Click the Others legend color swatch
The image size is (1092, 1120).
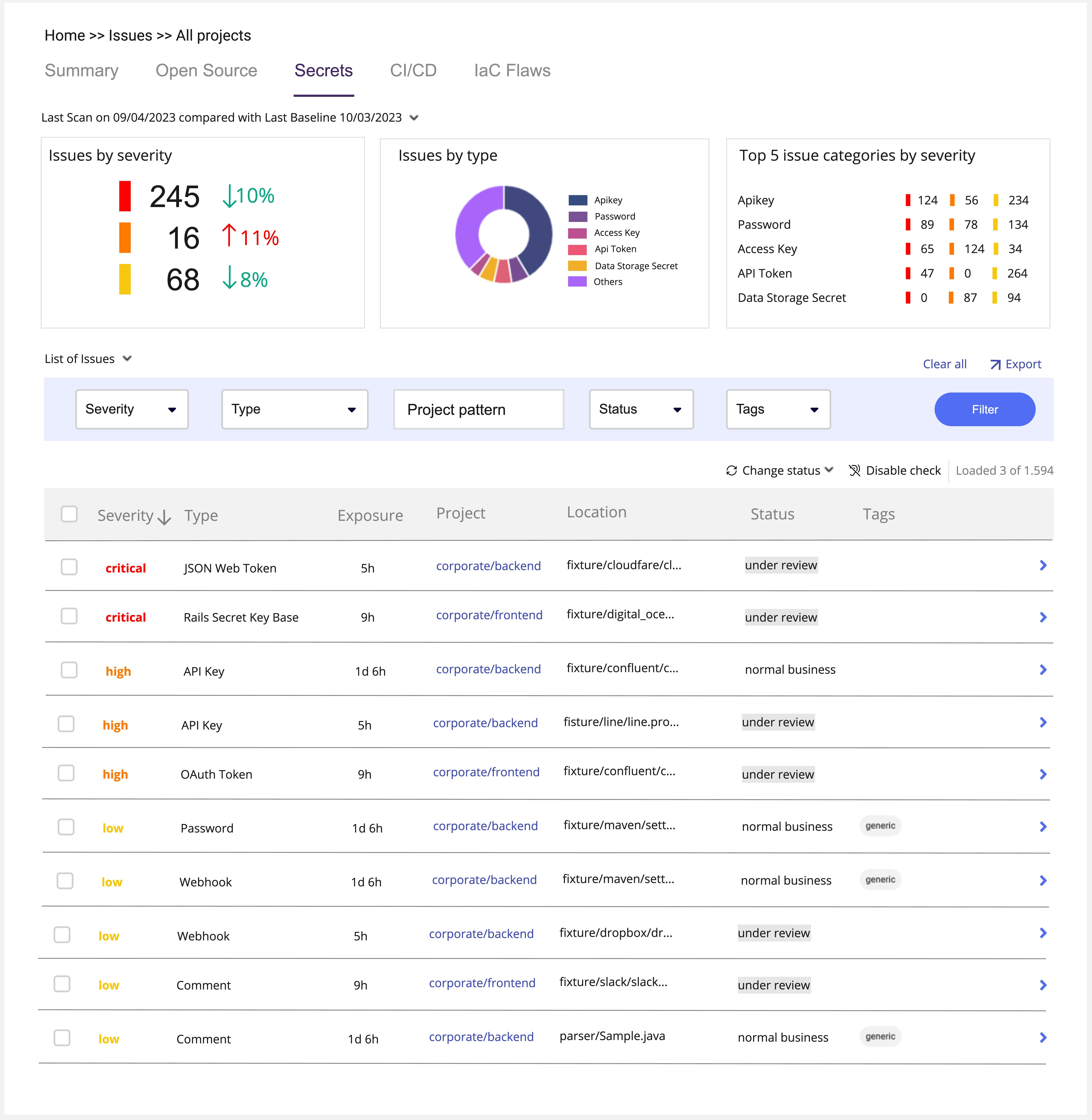pos(578,282)
